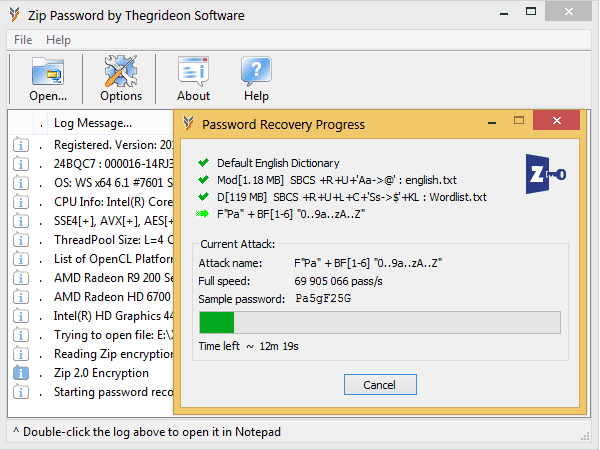This screenshot has width=600, height=450.
Task: Click info icon of Trying to open file row
Action: tap(21, 335)
